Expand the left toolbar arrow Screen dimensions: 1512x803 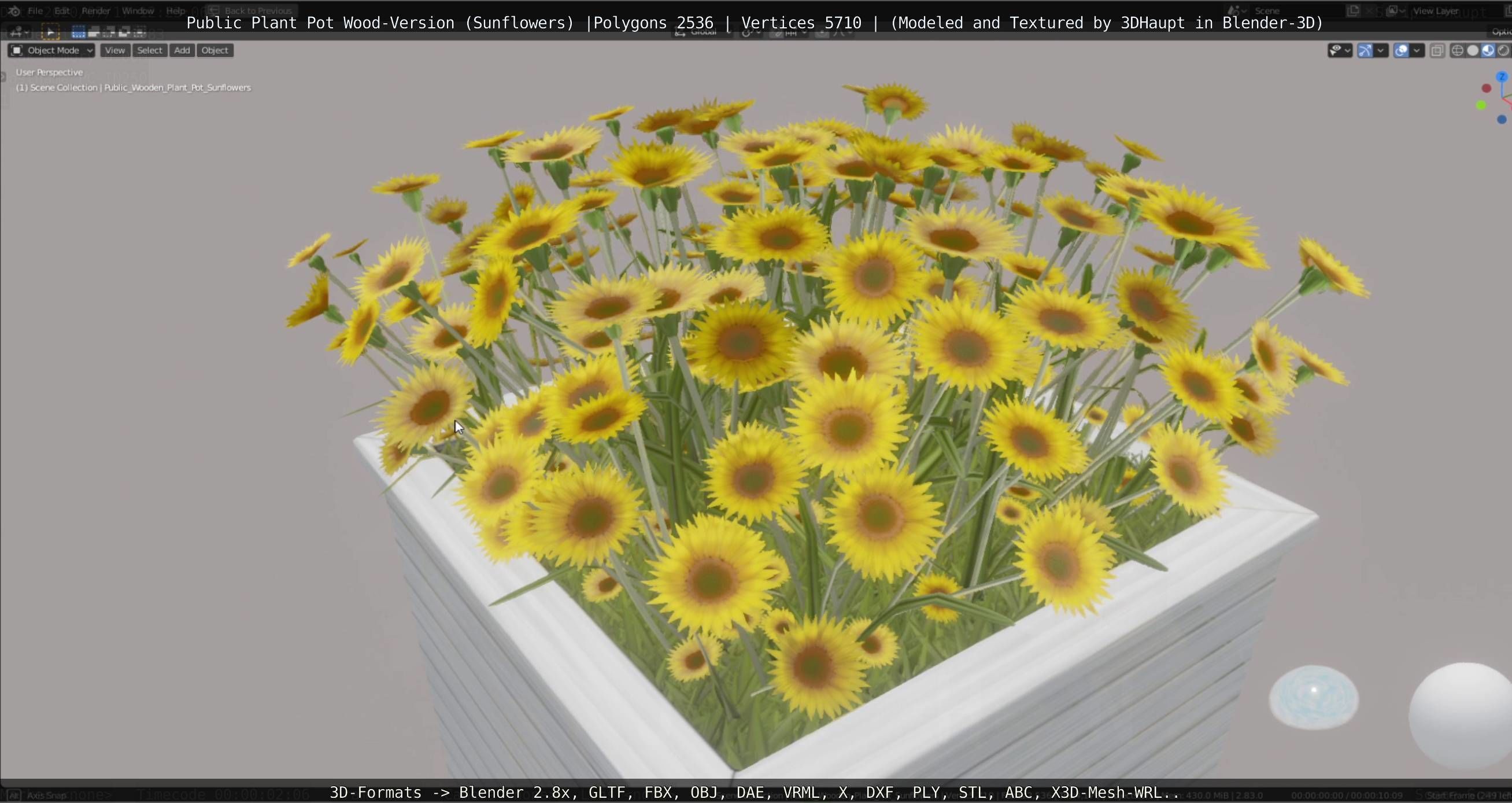coord(3,76)
